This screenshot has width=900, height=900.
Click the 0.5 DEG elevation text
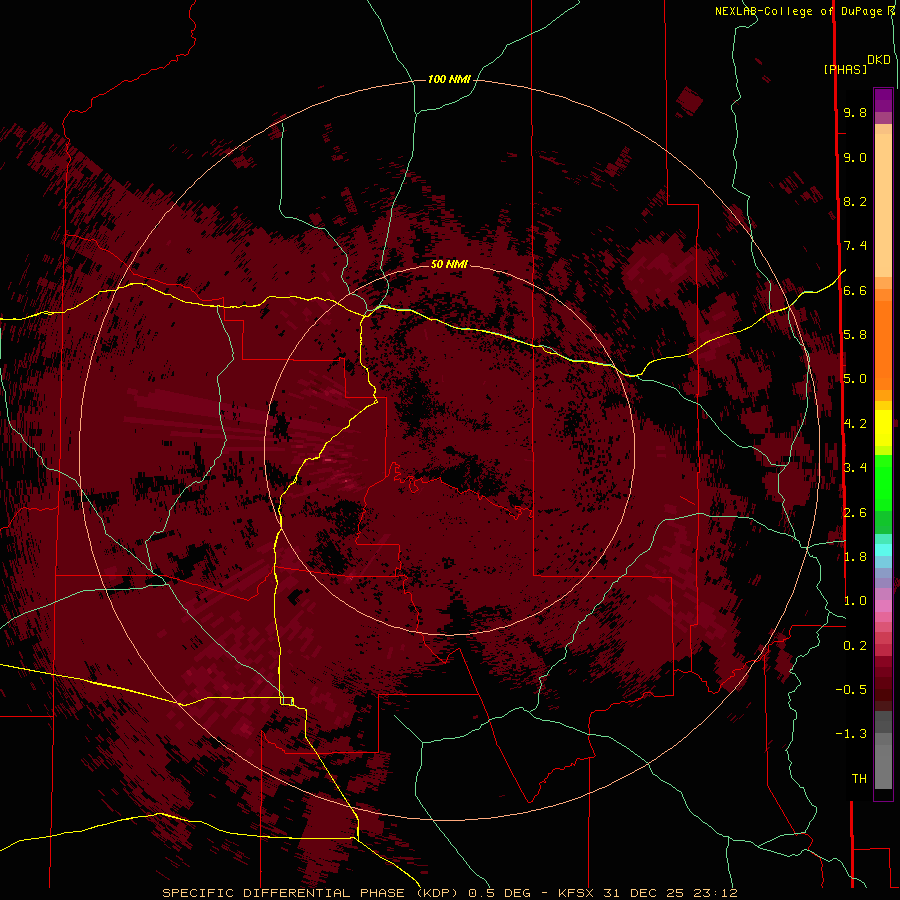(498, 893)
